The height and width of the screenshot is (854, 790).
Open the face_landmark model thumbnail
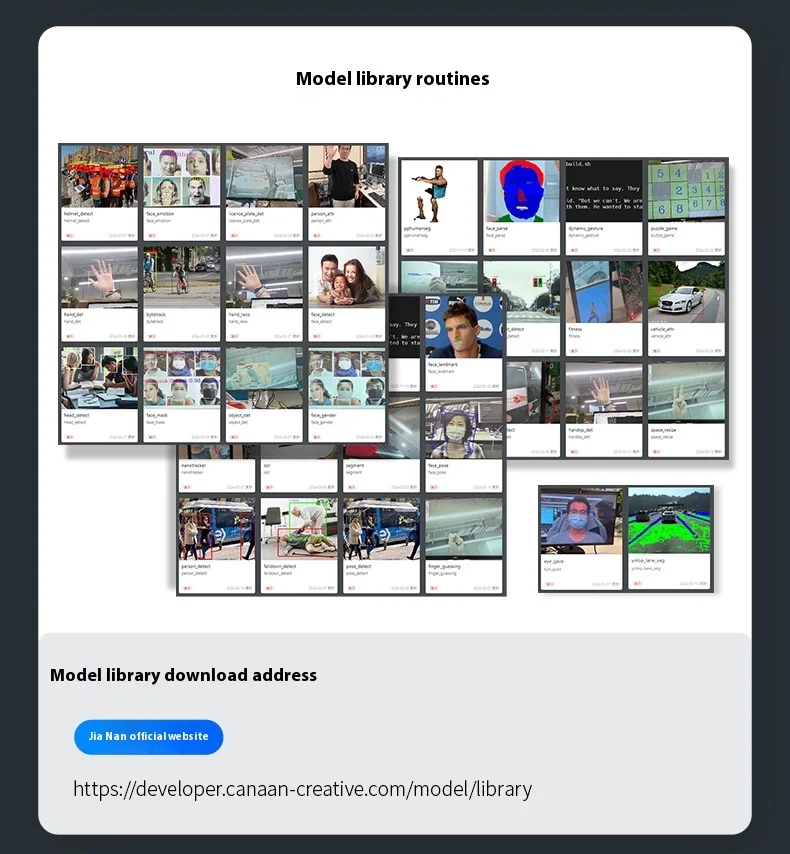tap(463, 327)
